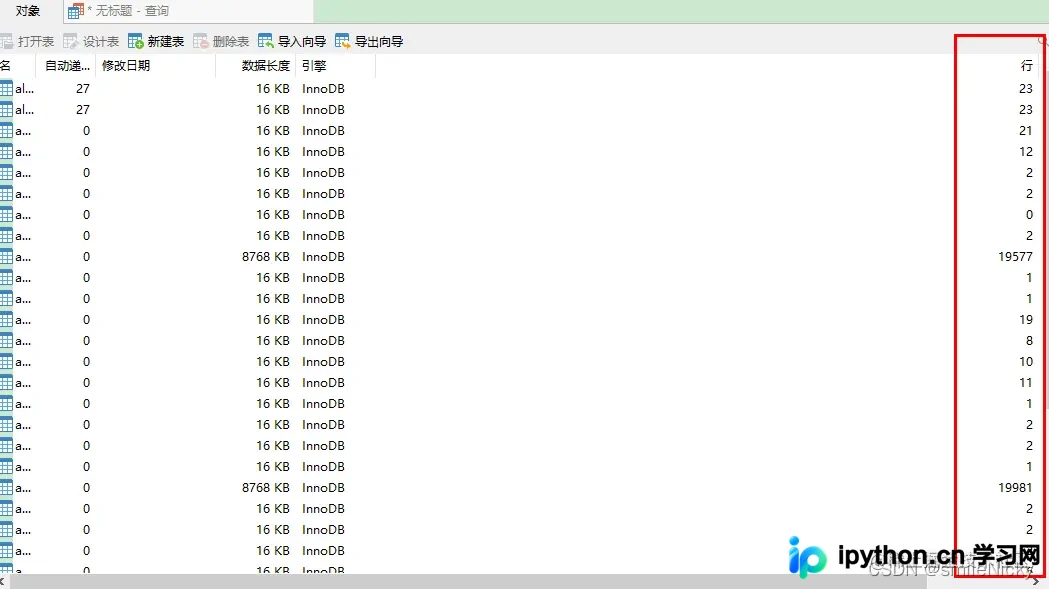Click the first table icon with auto-increment 27
This screenshot has height=589, width=1049.
(6, 88)
